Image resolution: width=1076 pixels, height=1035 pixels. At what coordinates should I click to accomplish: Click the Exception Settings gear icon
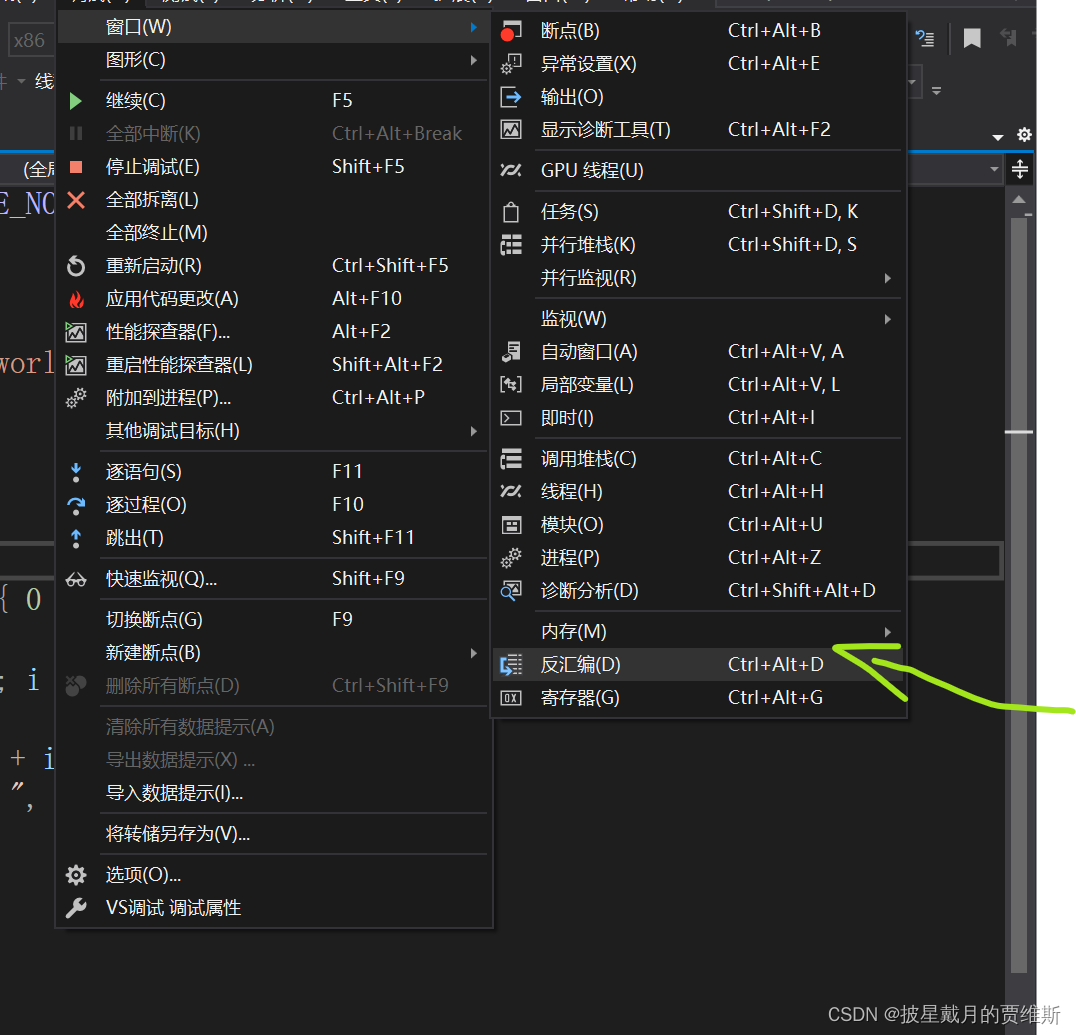click(x=511, y=64)
